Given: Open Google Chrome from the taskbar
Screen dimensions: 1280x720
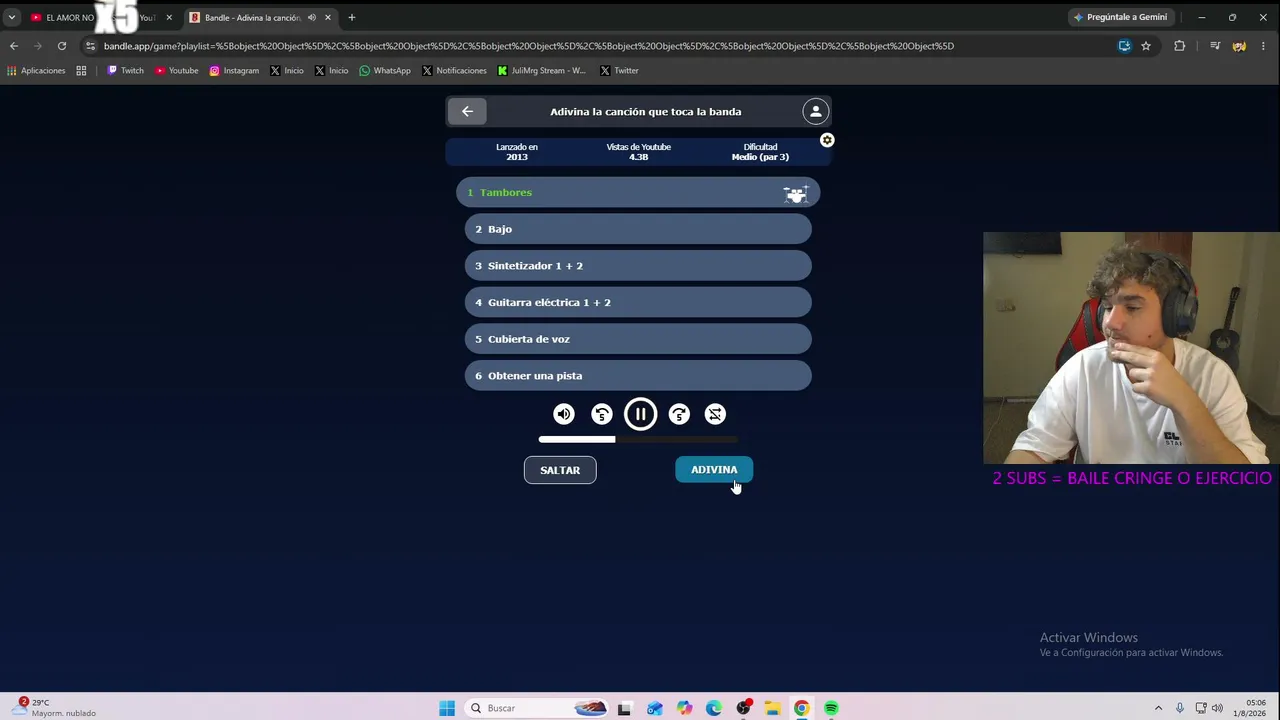Looking at the screenshot, I should click(x=802, y=708).
